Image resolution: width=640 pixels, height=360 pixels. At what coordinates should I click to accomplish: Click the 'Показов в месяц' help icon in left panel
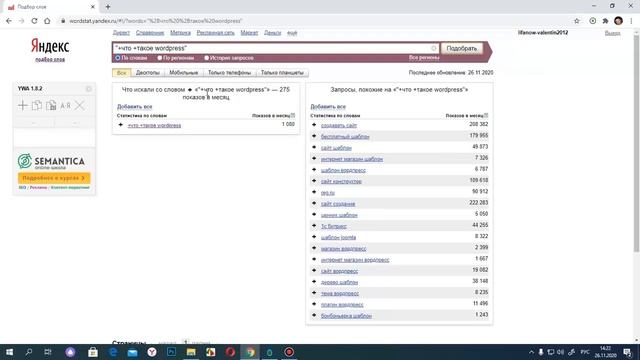click(x=293, y=116)
